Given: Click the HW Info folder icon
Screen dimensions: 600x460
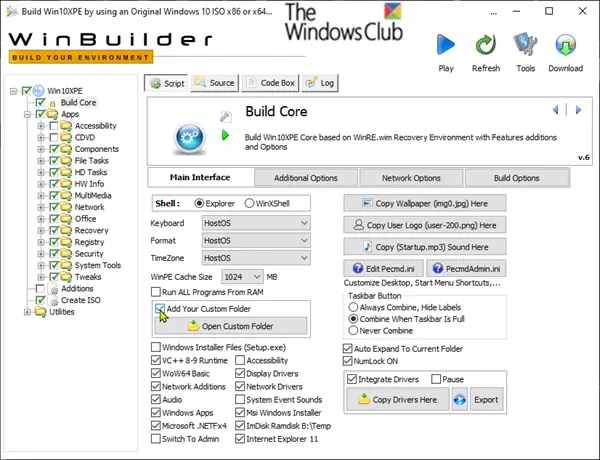Looking at the screenshot, I should tap(66, 184).
